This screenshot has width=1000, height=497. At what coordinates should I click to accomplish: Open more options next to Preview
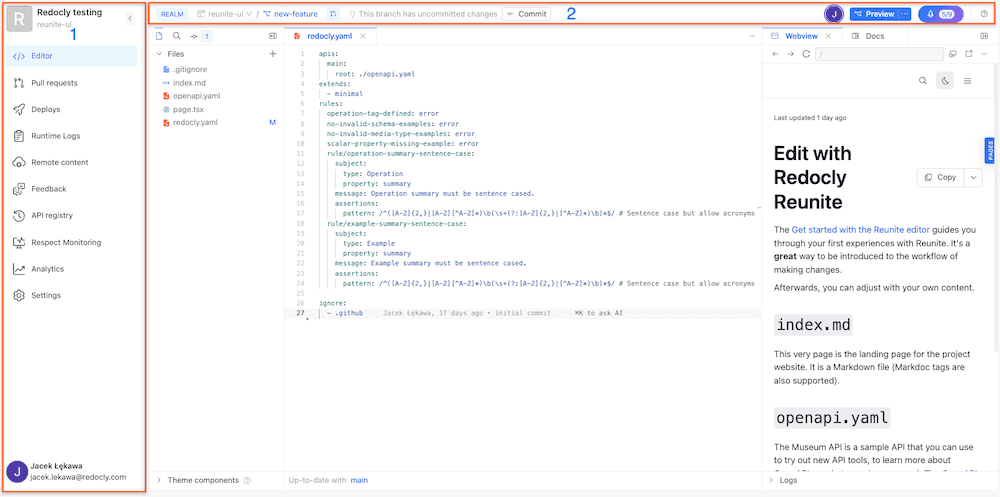[x=904, y=14]
